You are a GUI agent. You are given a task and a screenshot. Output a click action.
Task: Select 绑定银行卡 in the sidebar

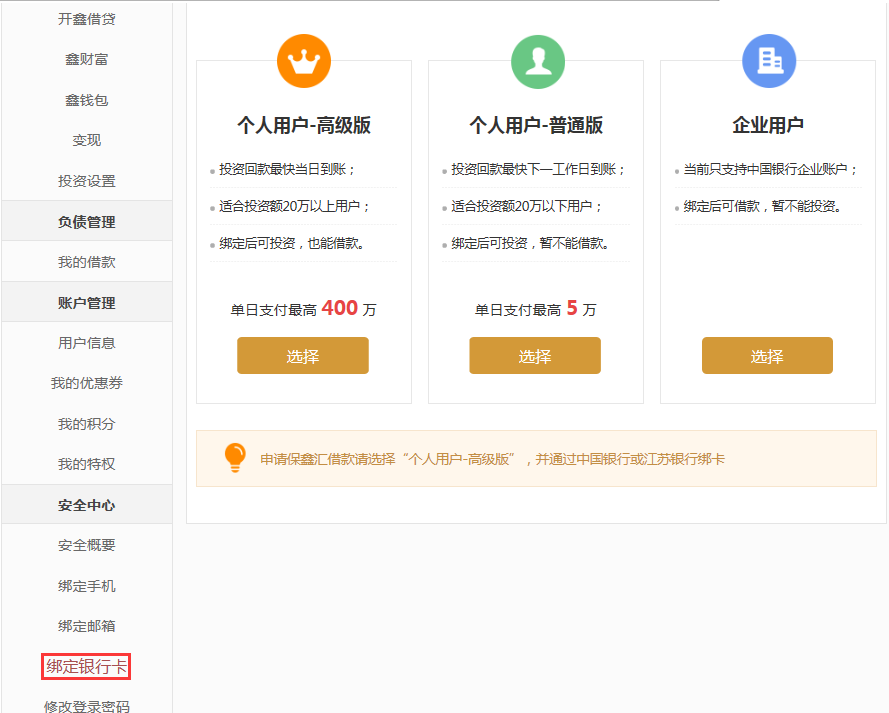[x=86, y=667]
